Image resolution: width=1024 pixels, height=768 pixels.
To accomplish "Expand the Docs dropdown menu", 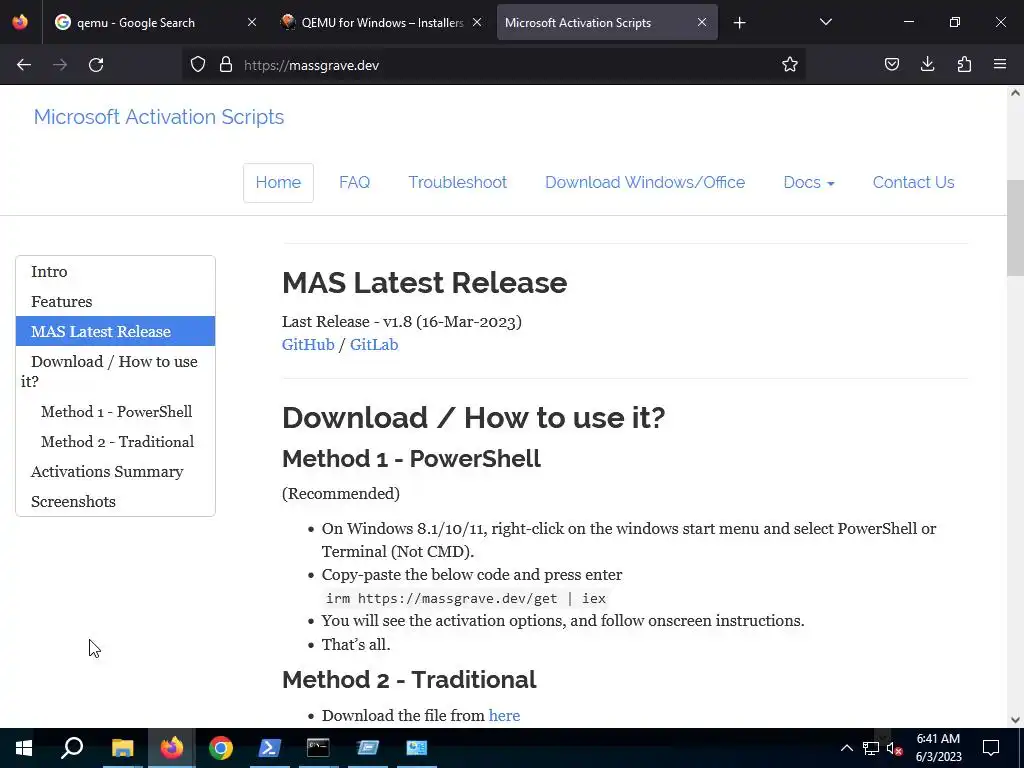I will [x=808, y=183].
